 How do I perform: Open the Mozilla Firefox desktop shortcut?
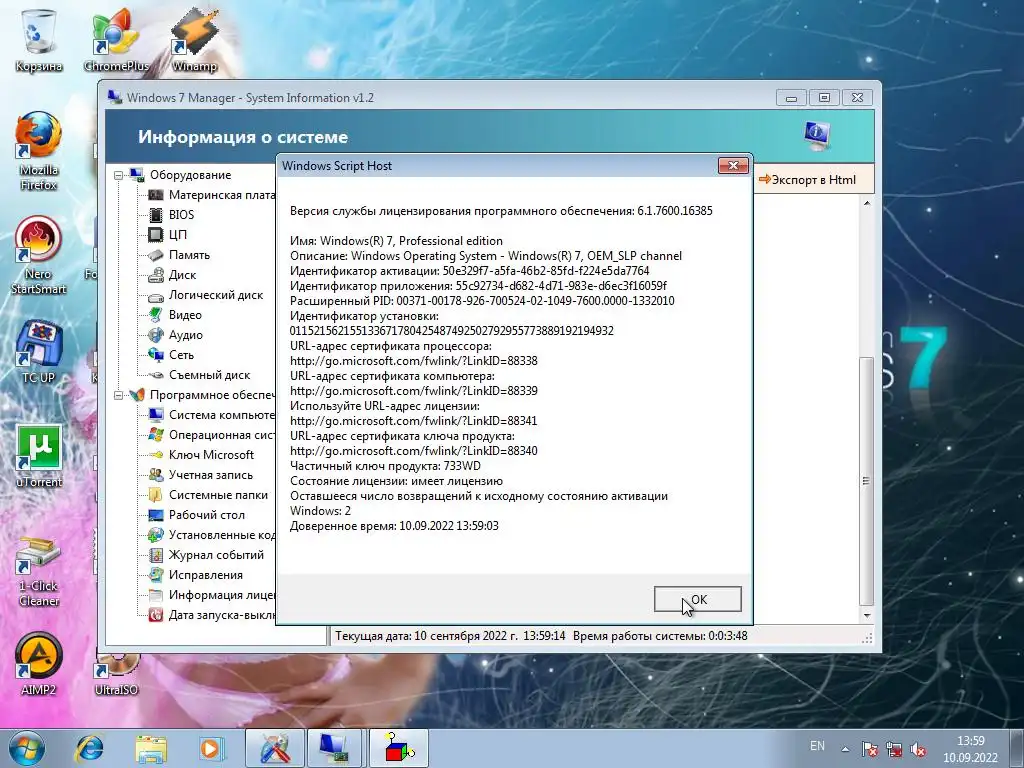click(39, 152)
